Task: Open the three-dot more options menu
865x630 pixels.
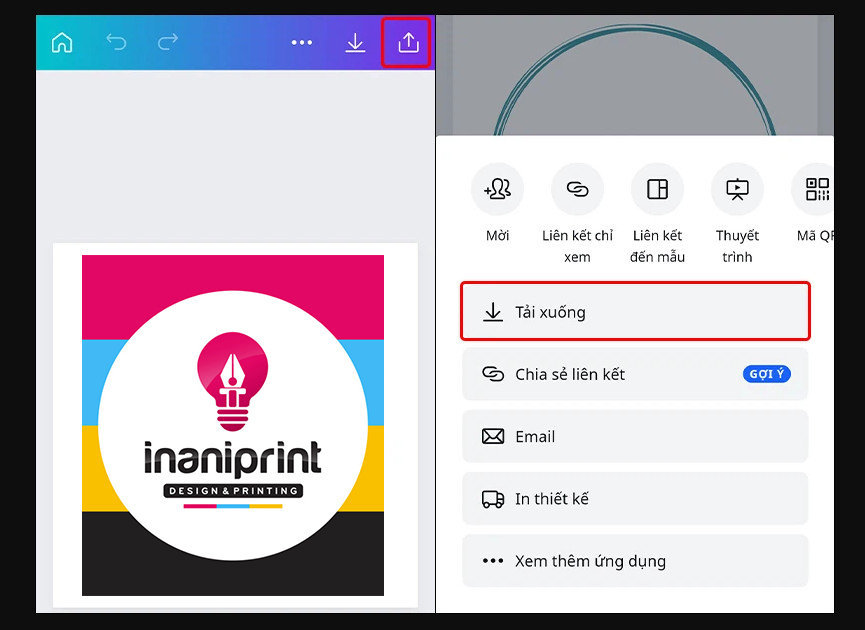Action: [x=302, y=42]
